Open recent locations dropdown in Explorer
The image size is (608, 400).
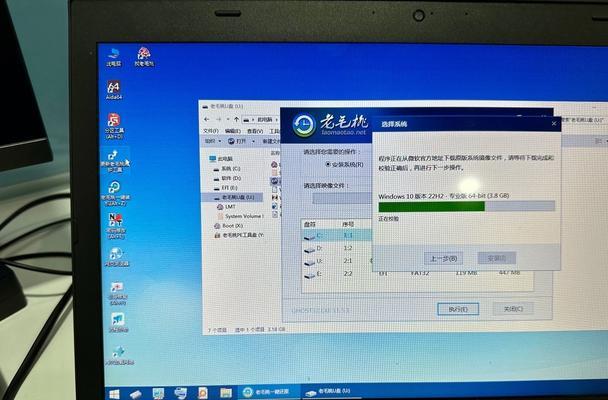point(228,119)
